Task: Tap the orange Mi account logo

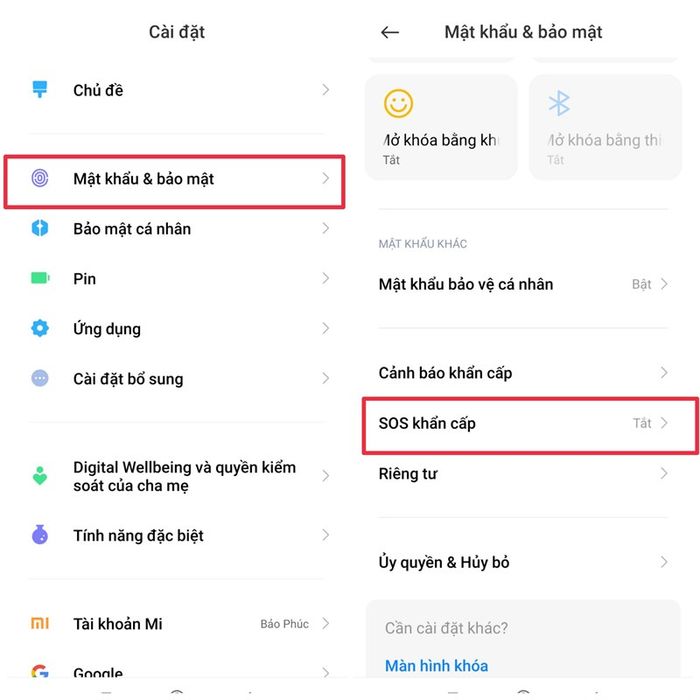Action: [x=40, y=623]
